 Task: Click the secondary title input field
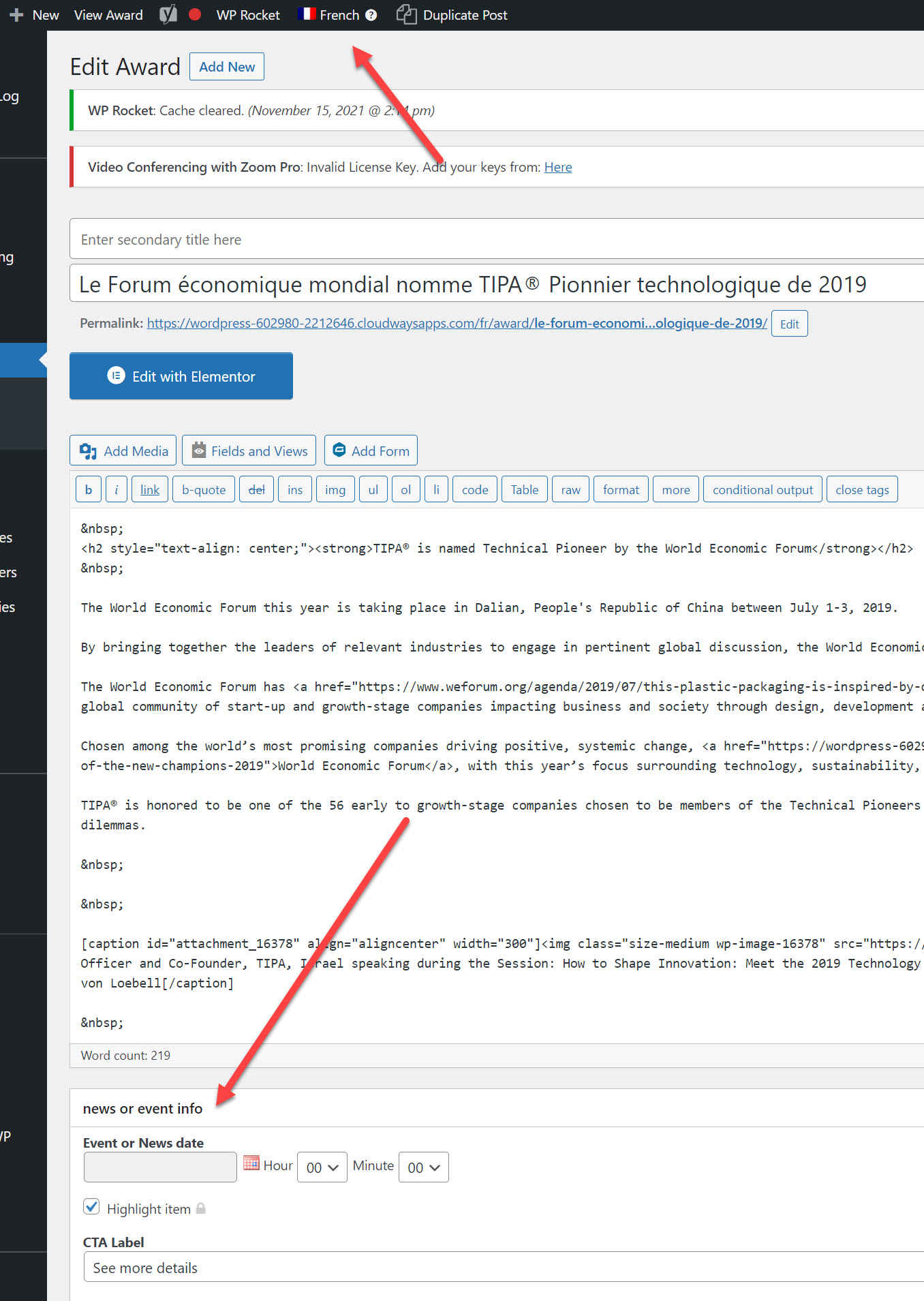point(497,239)
